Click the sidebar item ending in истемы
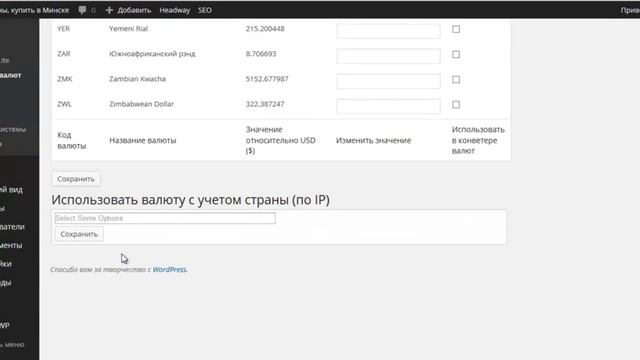The height and width of the screenshot is (360, 640). pos(13,129)
